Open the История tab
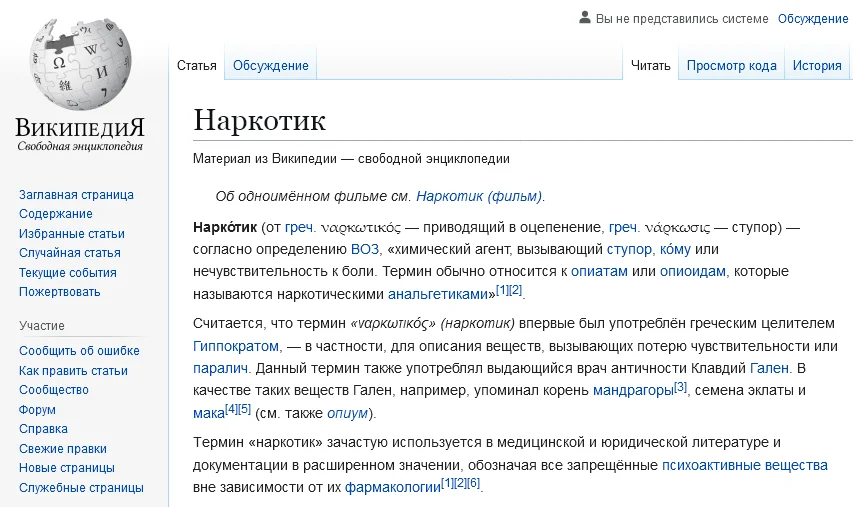The width and height of the screenshot is (853, 507). 817,66
